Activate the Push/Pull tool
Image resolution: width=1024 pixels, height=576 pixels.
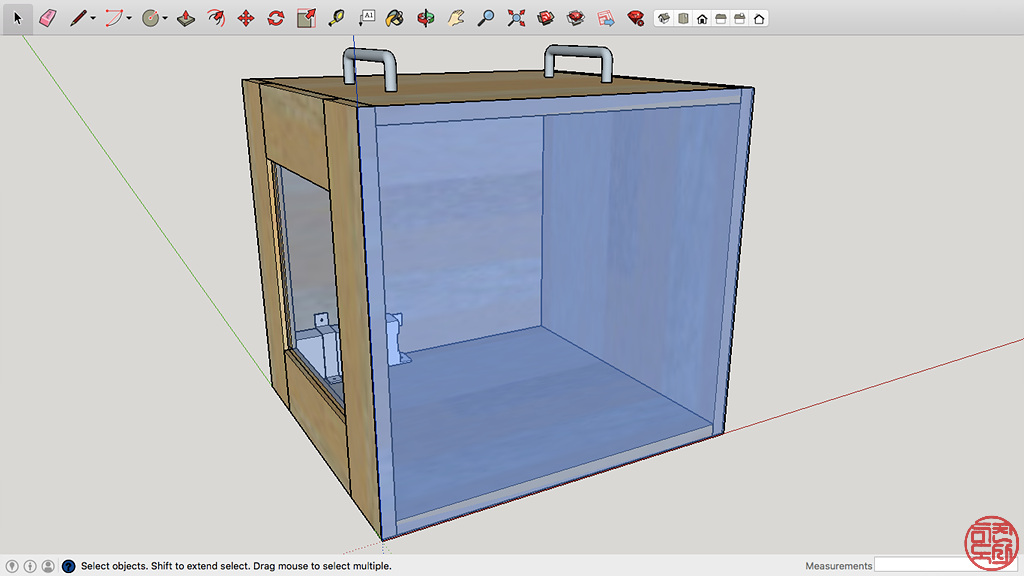[186, 18]
